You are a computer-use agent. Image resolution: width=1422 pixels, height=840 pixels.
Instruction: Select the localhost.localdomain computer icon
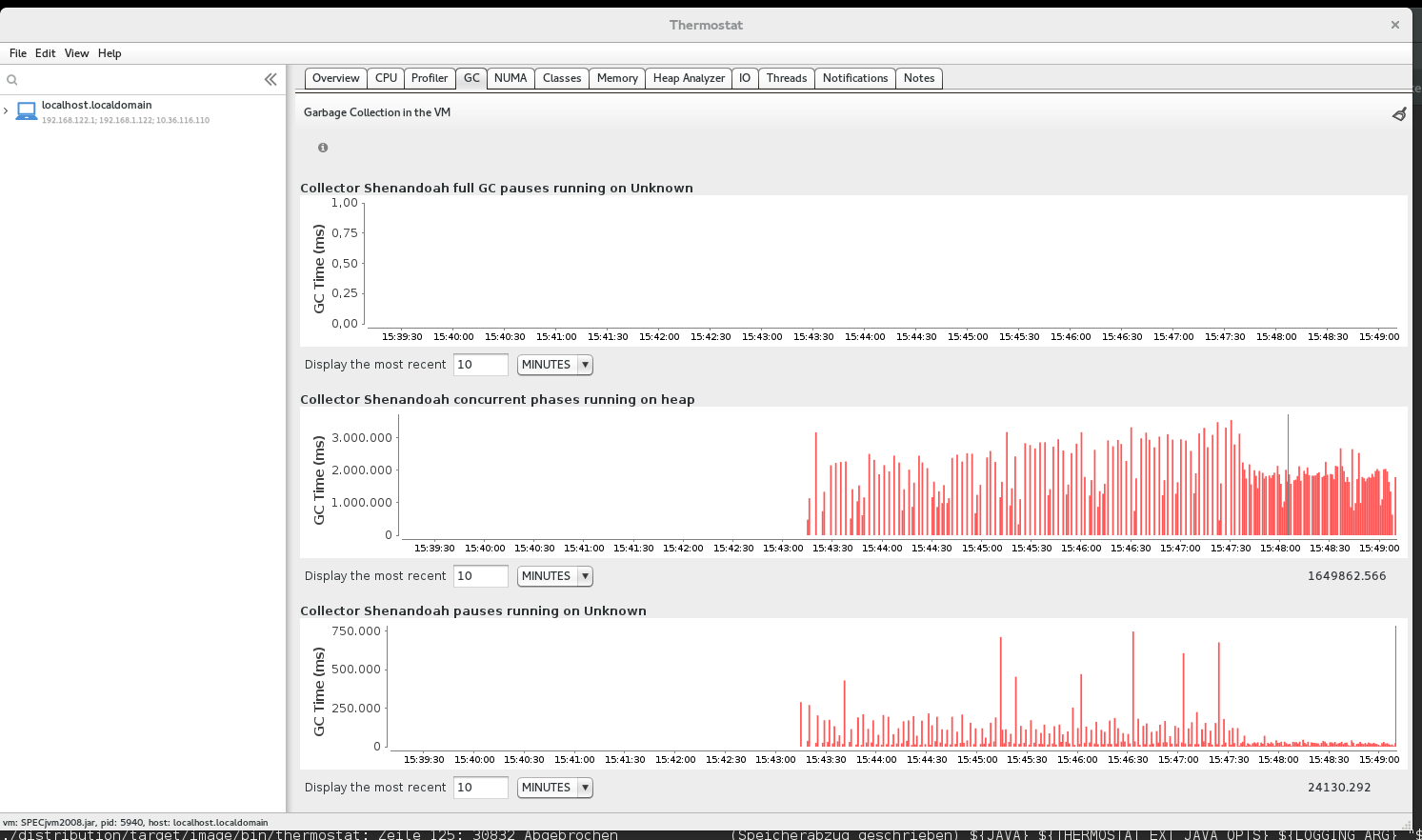pyautogui.click(x=27, y=111)
